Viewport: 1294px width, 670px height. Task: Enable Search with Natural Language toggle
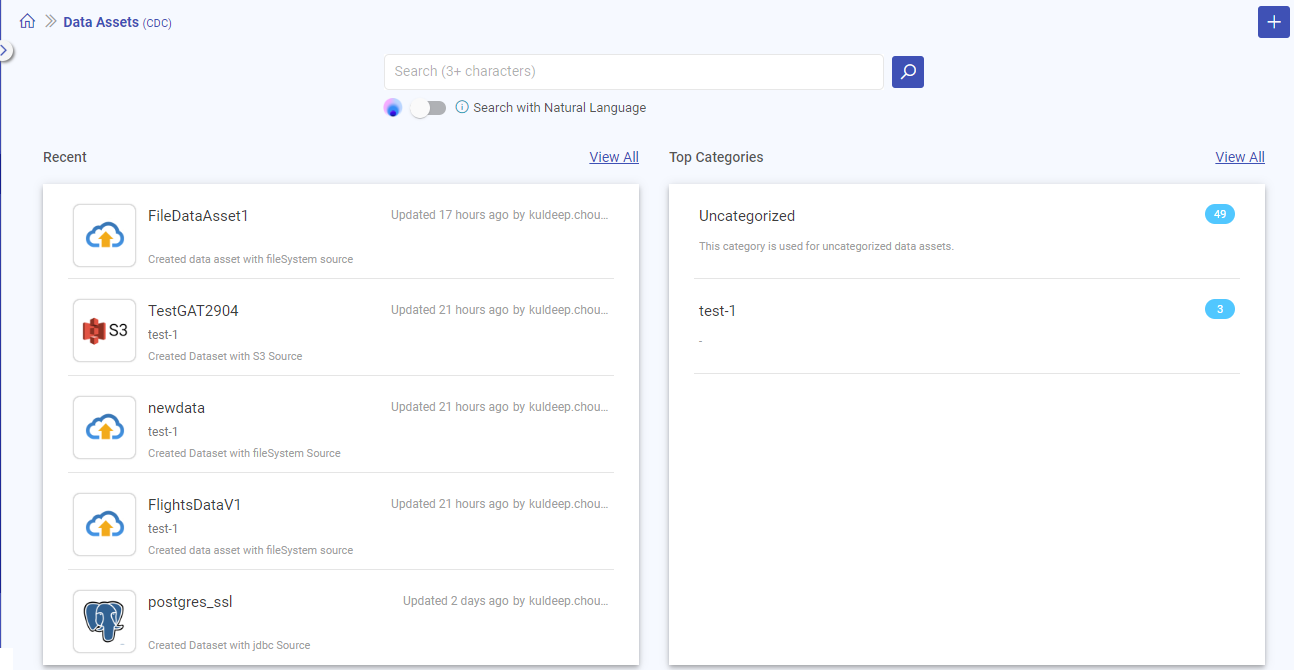(429, 108)
